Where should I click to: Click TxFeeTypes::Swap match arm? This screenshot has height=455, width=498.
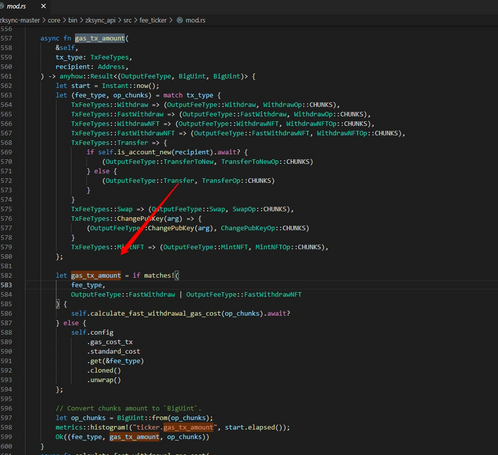point(102,209)
